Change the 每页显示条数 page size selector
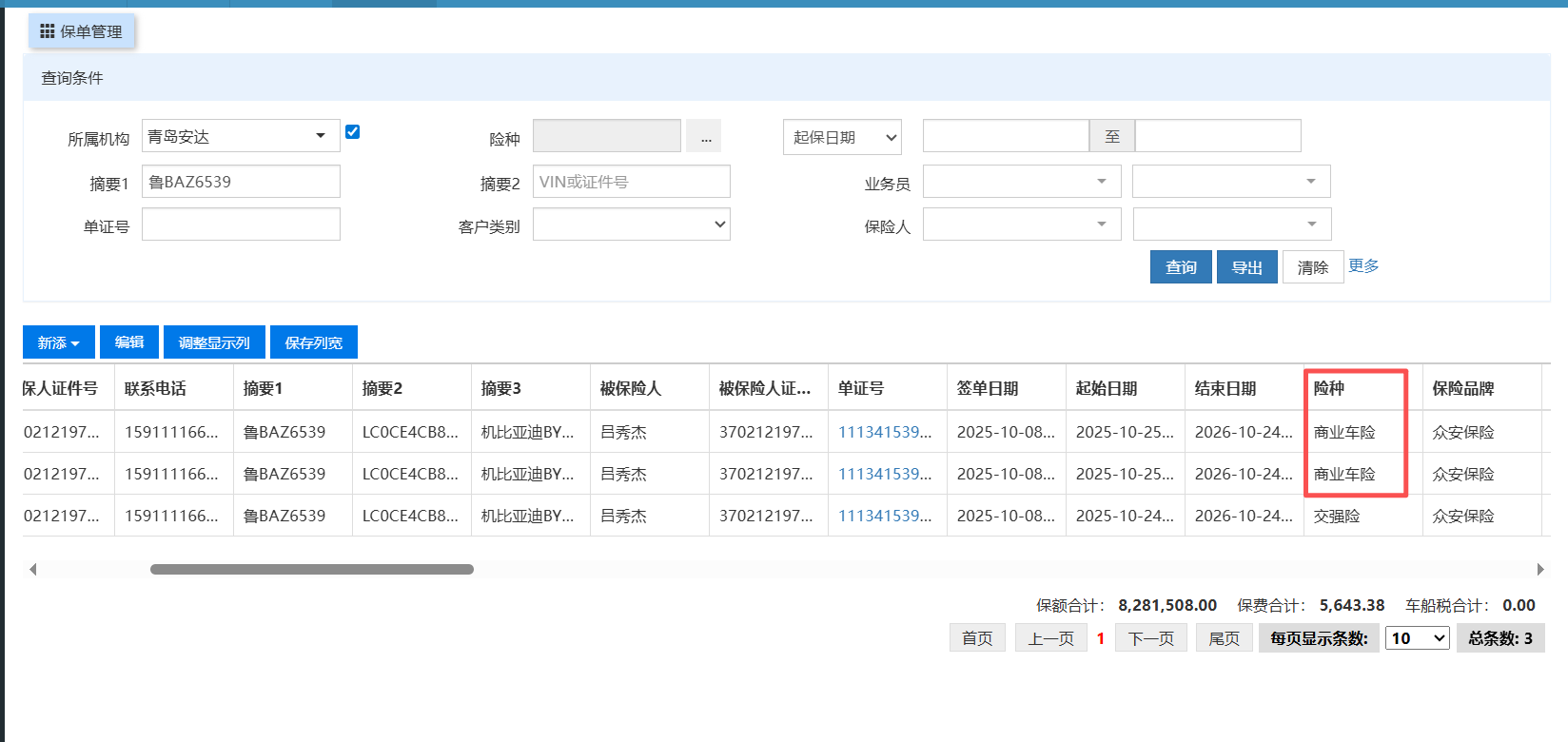The image size is (1568, 742). click(x=1417, y=638)
